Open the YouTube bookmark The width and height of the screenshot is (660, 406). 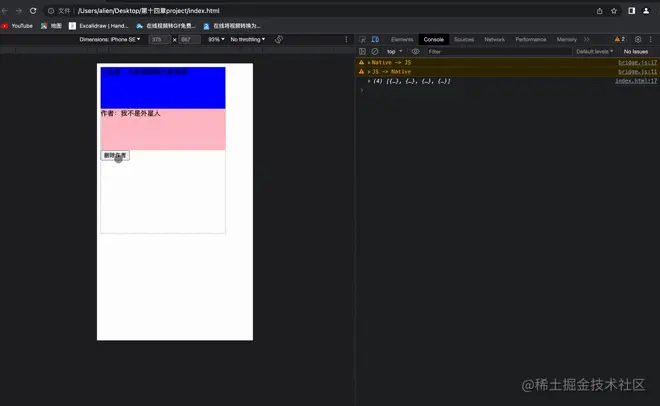[x=17, y=26]
